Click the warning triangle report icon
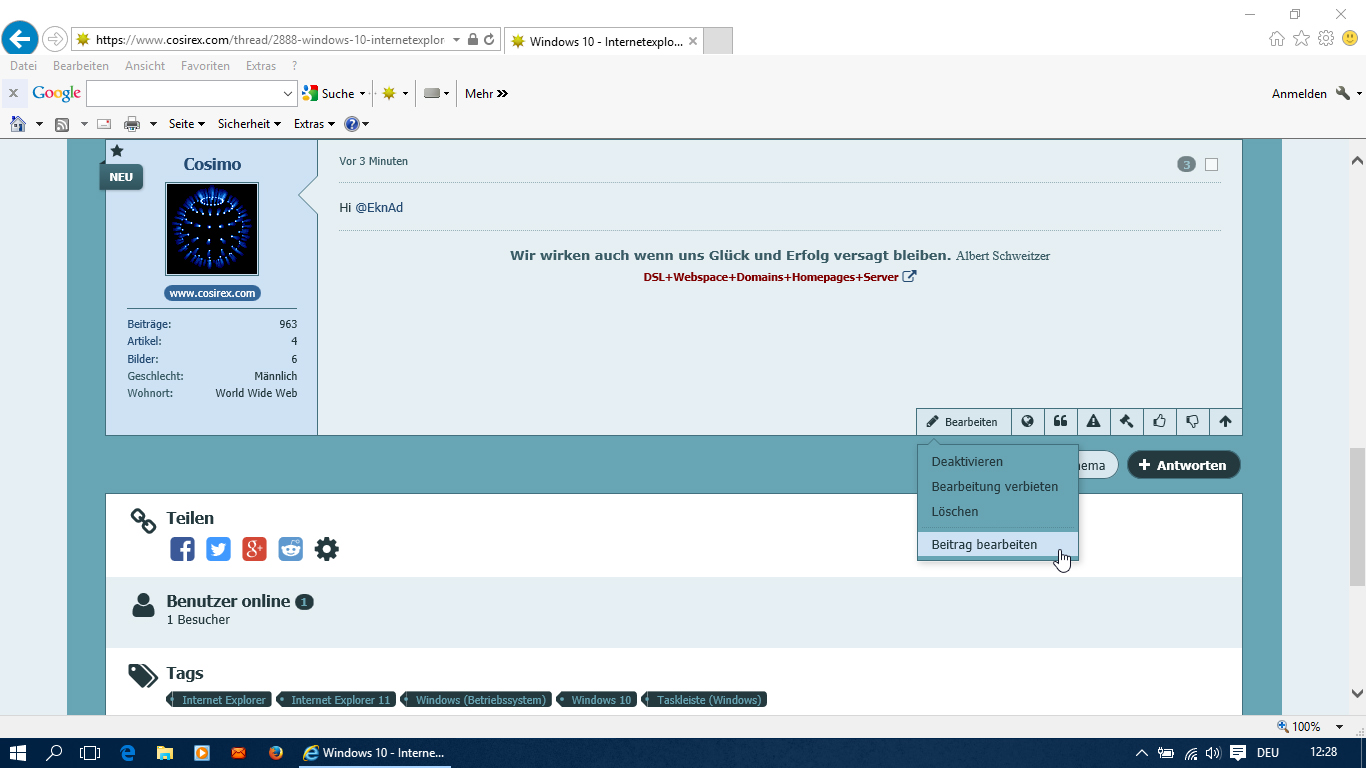1366x768 pixels. point(1093,422)
